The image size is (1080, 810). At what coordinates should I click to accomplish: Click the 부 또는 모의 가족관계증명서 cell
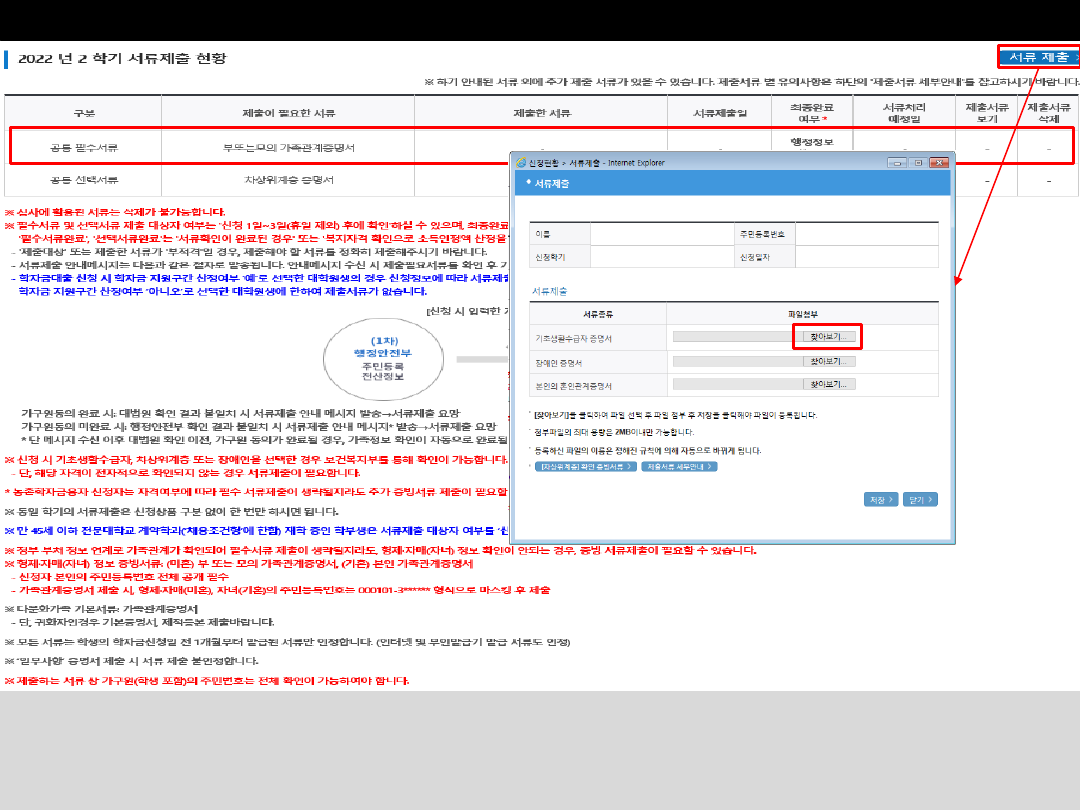(x=288, y=148)
